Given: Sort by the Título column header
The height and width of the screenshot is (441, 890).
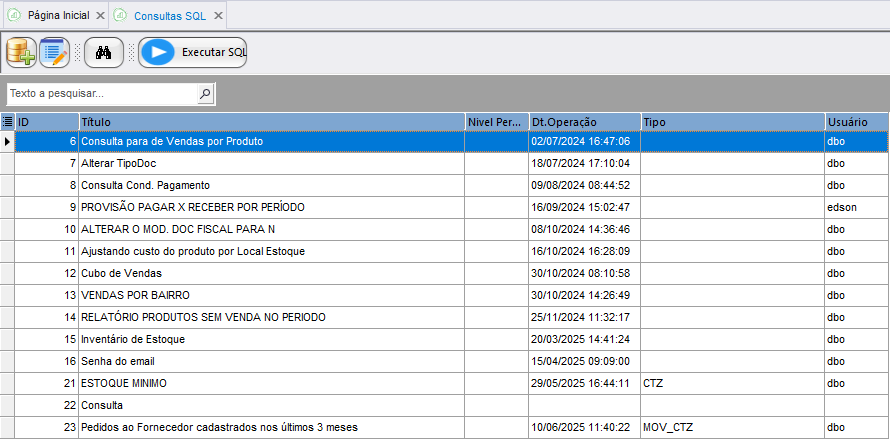Looking at the screenshot, I should (270, 121).
